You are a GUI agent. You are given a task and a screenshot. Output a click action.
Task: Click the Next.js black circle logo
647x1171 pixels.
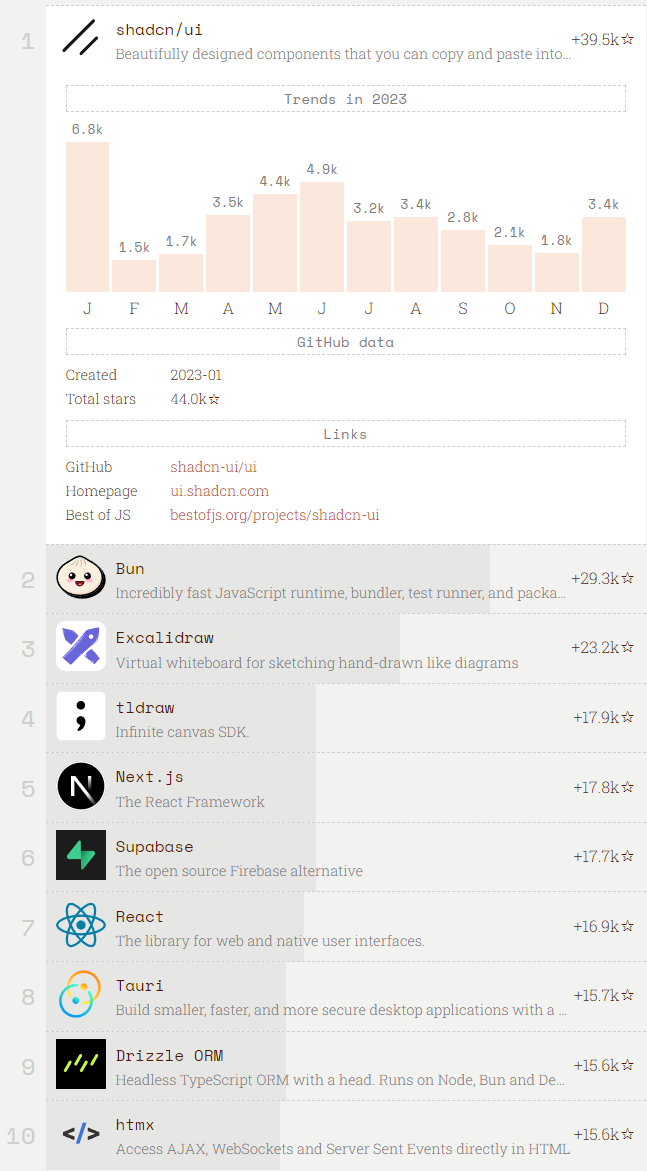pyautogui.click(x=81, y=786)
